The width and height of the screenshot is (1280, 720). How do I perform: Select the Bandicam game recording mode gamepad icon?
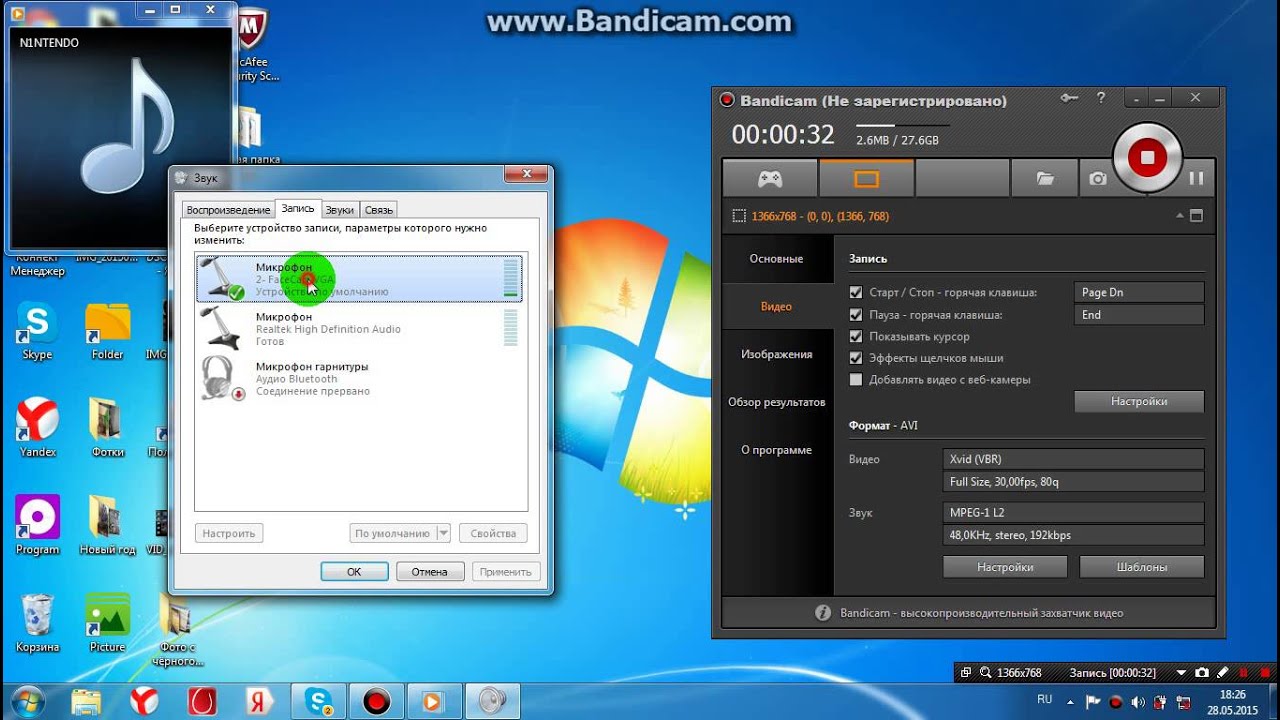pos(769,179)
